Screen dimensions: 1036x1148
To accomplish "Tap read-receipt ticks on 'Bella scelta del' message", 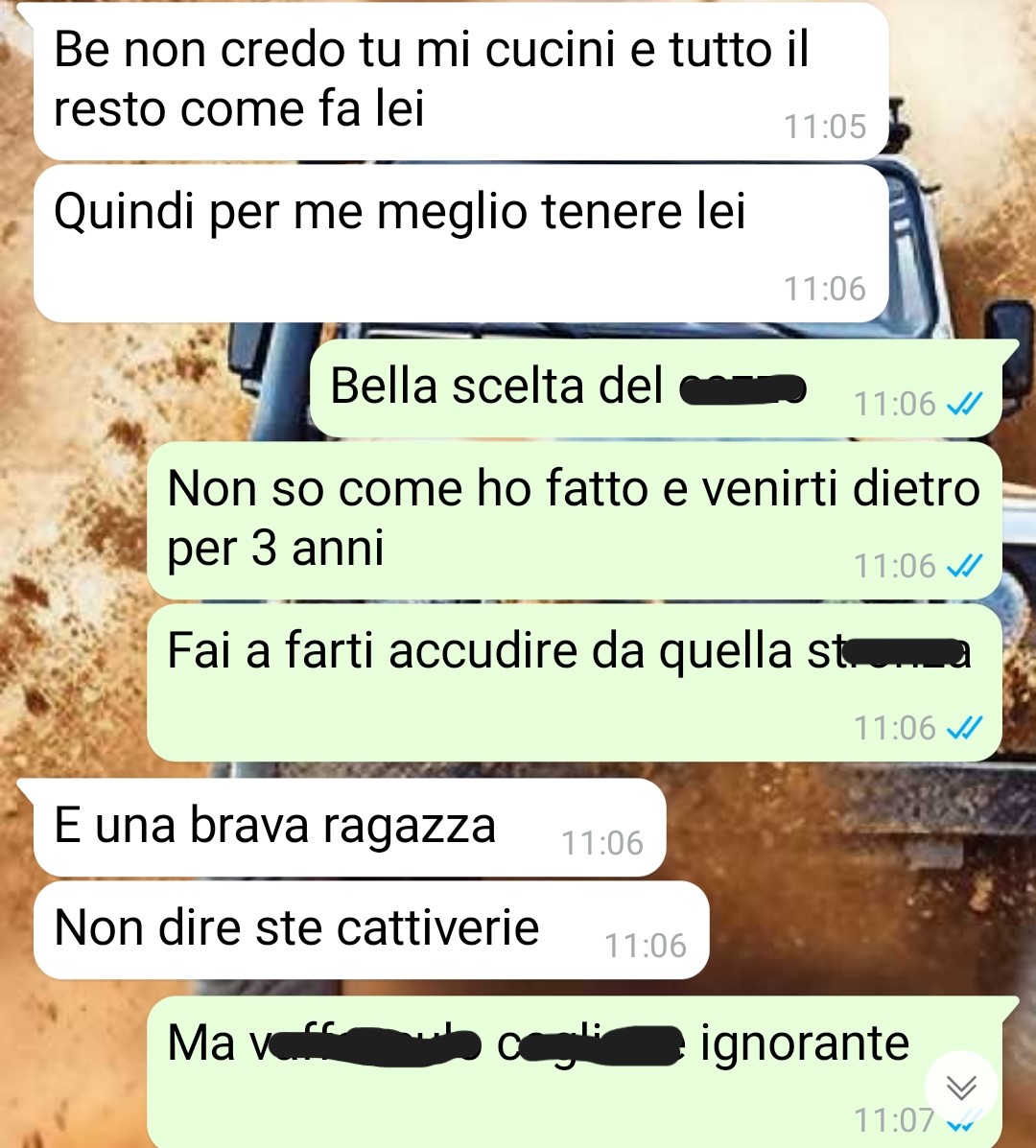I will click(x=964, y=404).
